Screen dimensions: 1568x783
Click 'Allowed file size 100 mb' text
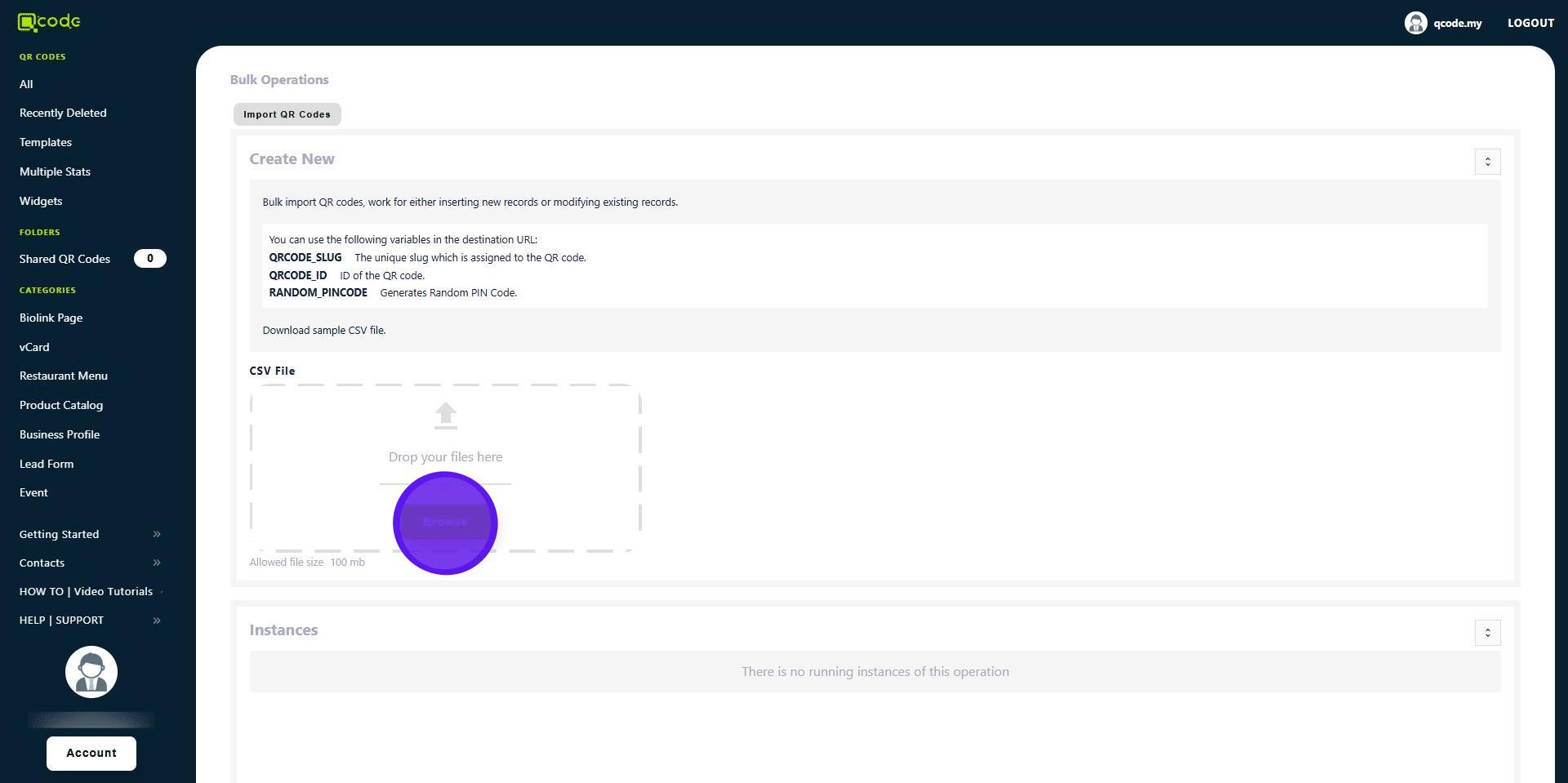(x=307, y=563)
